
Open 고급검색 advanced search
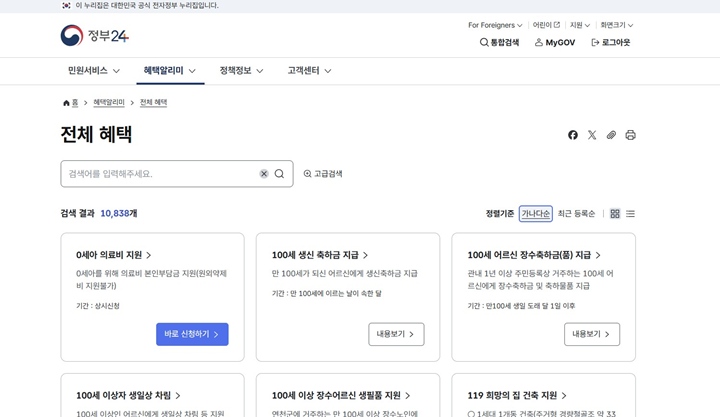click(323, 174)
